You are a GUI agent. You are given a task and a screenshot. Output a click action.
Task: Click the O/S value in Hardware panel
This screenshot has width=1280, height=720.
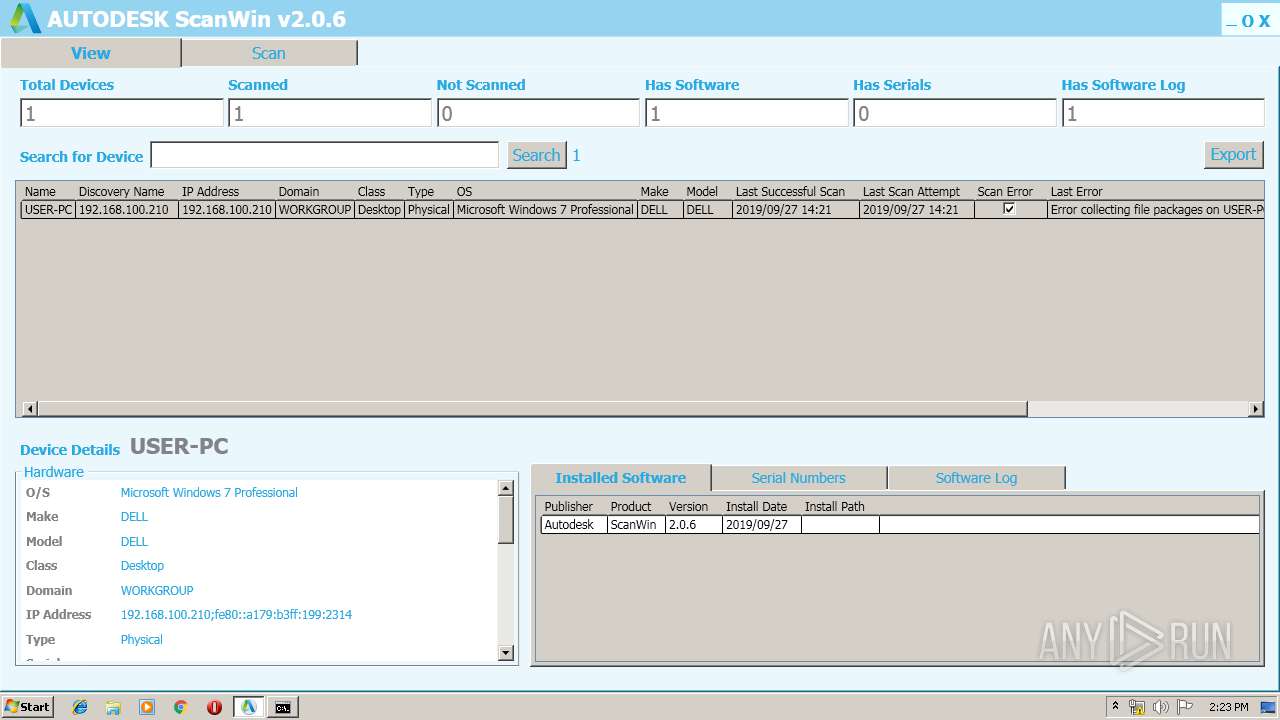click(x=209, y=492)
